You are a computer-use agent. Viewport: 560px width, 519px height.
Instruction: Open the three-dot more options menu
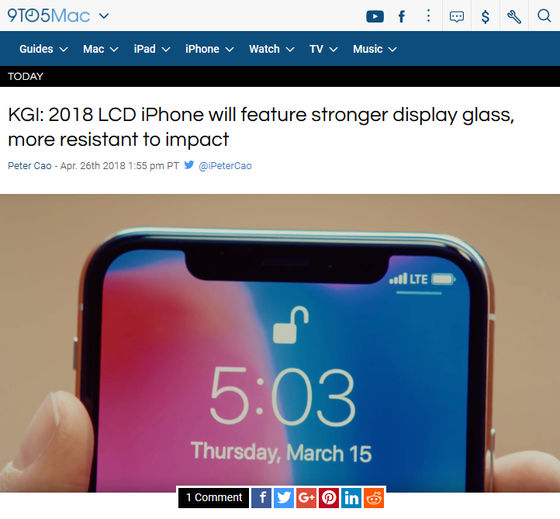tap(428, 16)
